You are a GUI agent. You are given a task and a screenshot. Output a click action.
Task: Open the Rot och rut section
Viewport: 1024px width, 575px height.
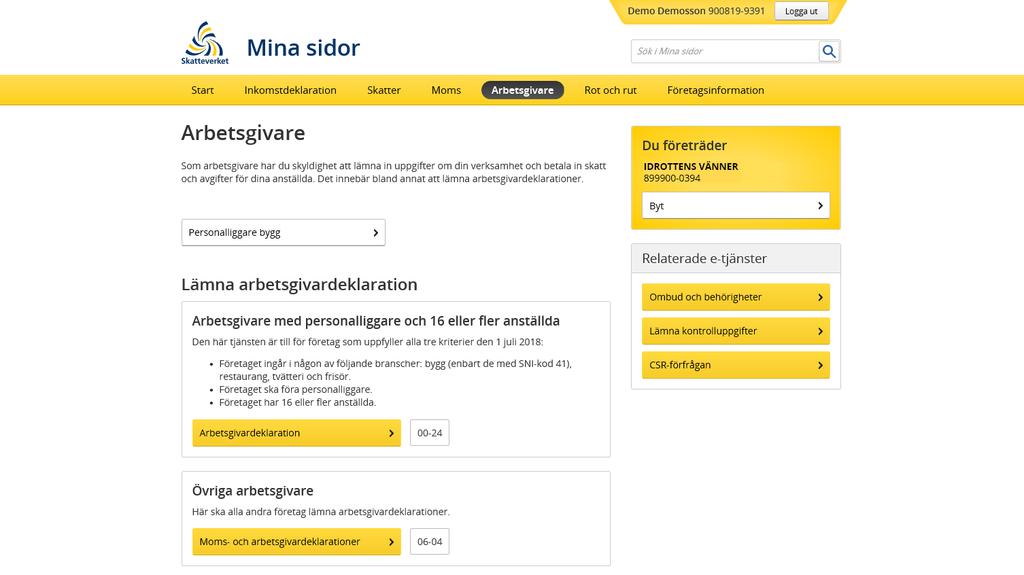[x=610, y=90]
